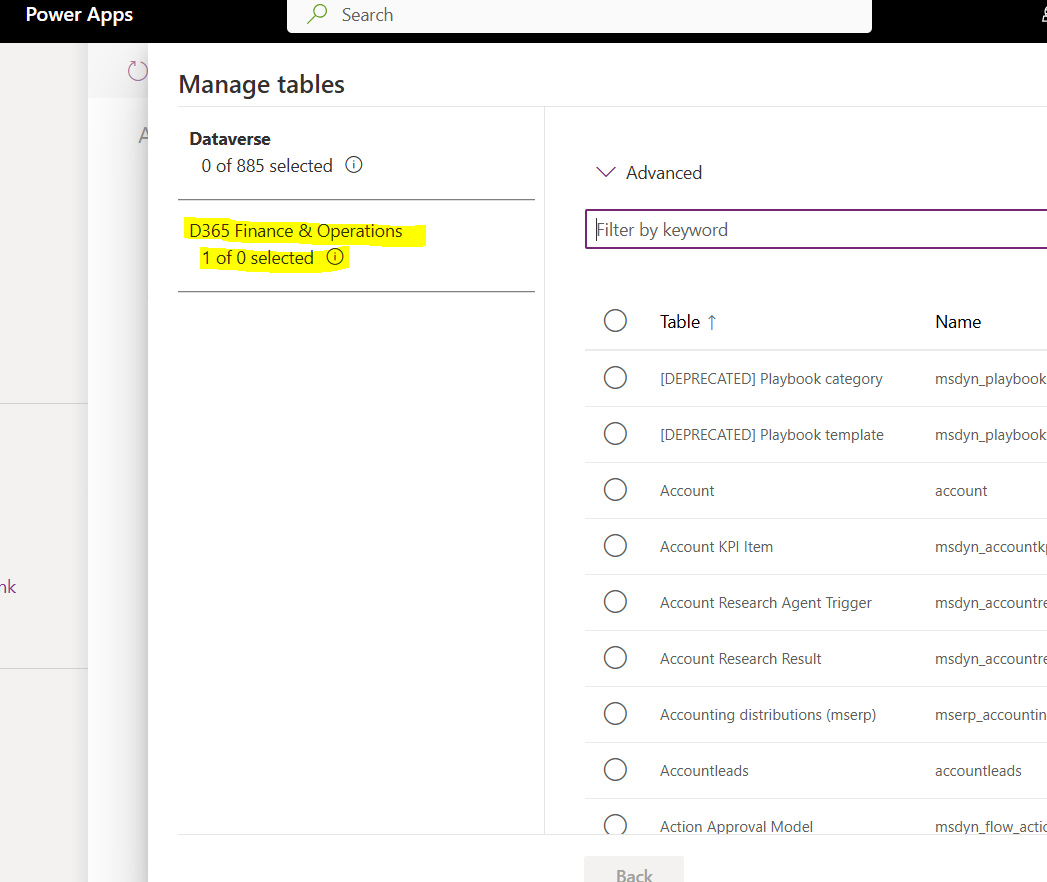1047x882 pixels.
Task: Open info icon next to 0 of 885 selected
Action: pos(354,165)
